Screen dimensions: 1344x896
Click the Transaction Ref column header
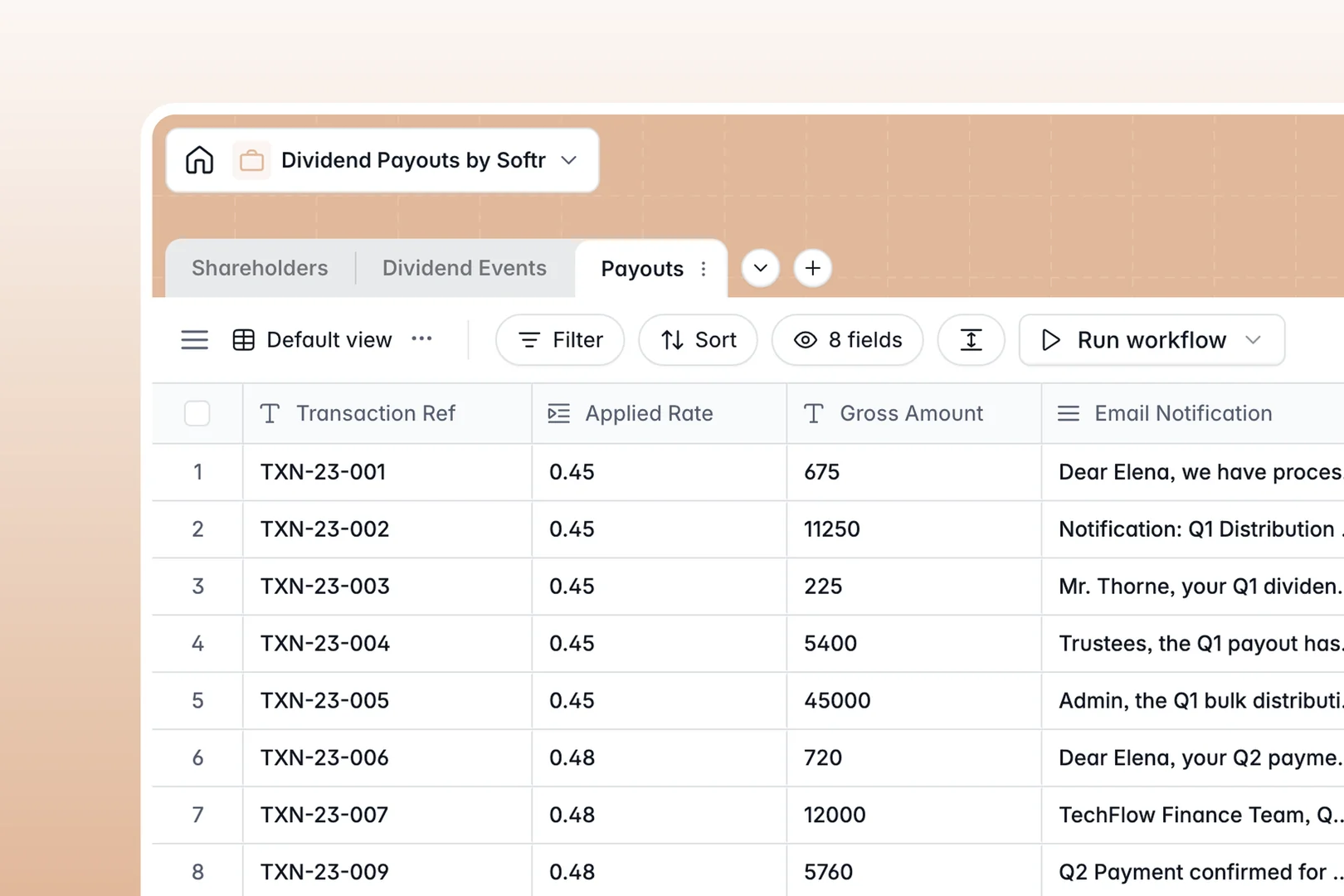[387, 413]
